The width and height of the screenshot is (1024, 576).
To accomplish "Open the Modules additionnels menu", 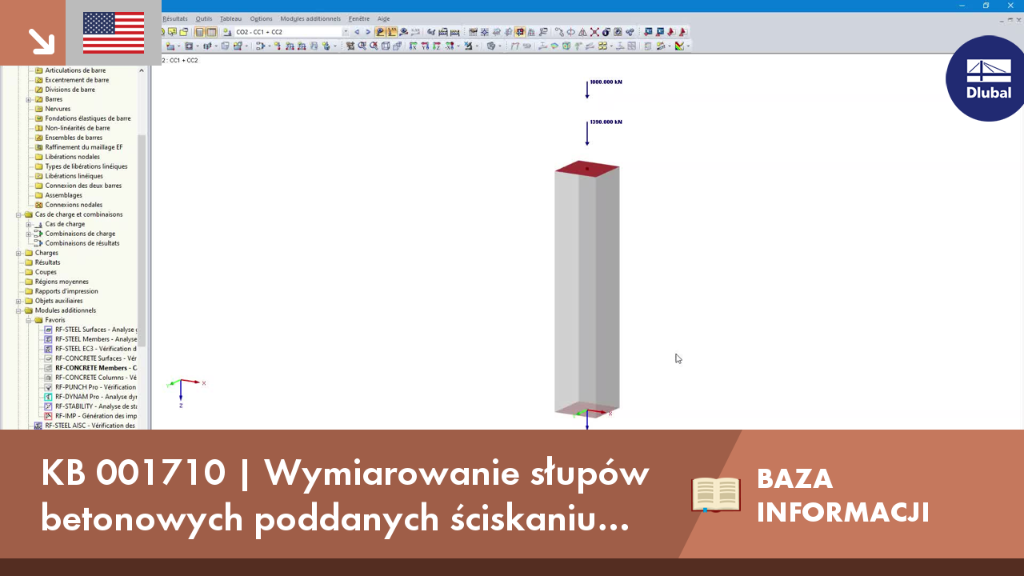I will point(310,19).
